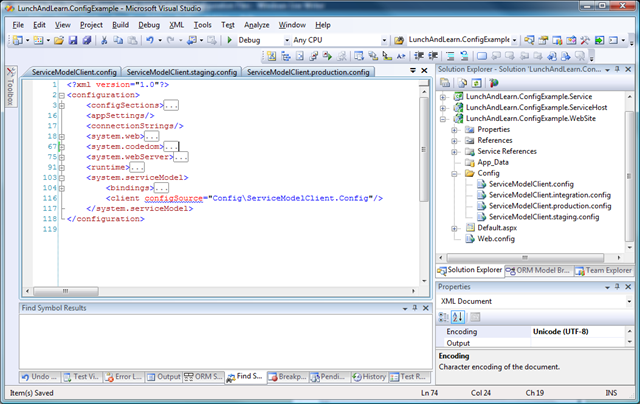Open the XML menu
The image size is (640, 404).
(176, 25)
